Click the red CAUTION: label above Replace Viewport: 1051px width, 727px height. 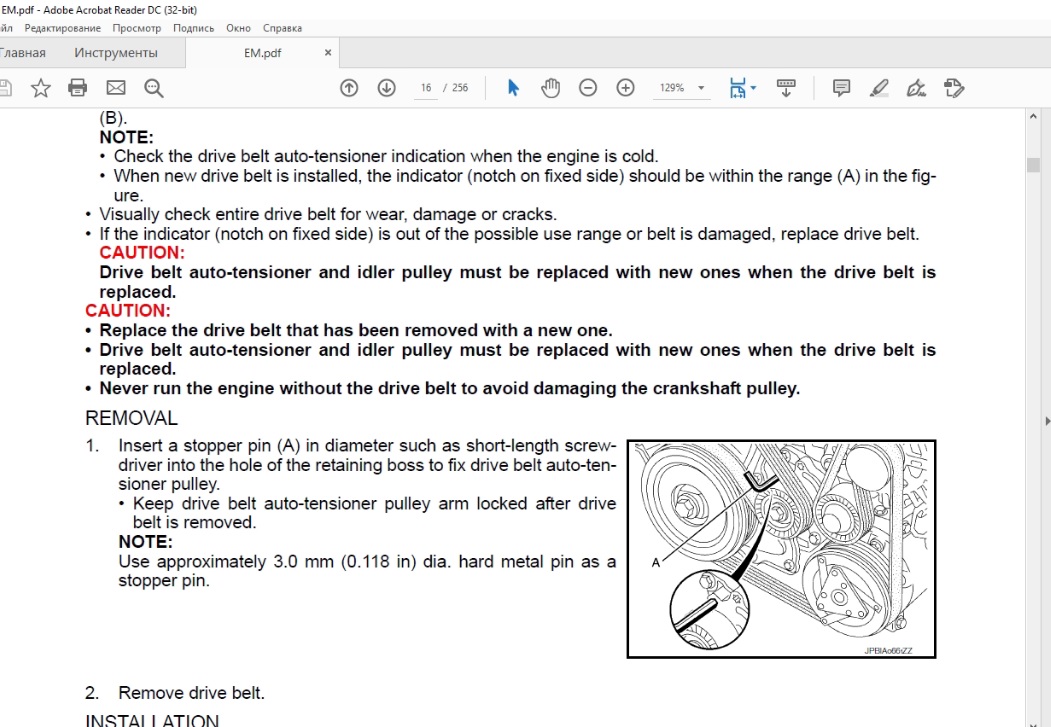point(128,311)
